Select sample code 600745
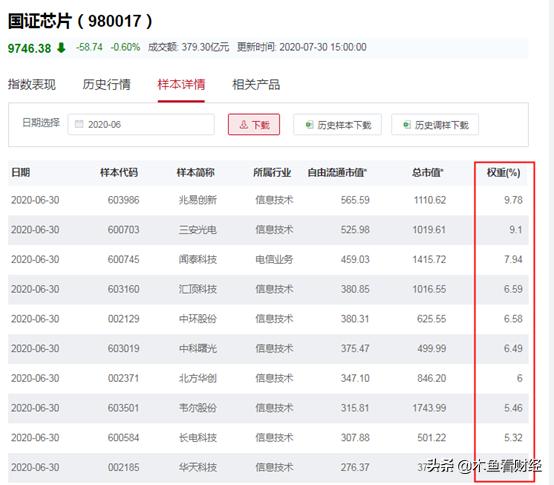 [123, 260]
